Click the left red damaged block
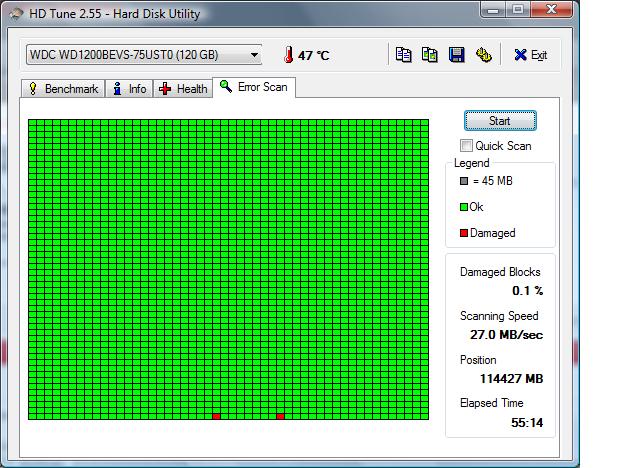This screenshot has width=640, height=468. (216, 416)
